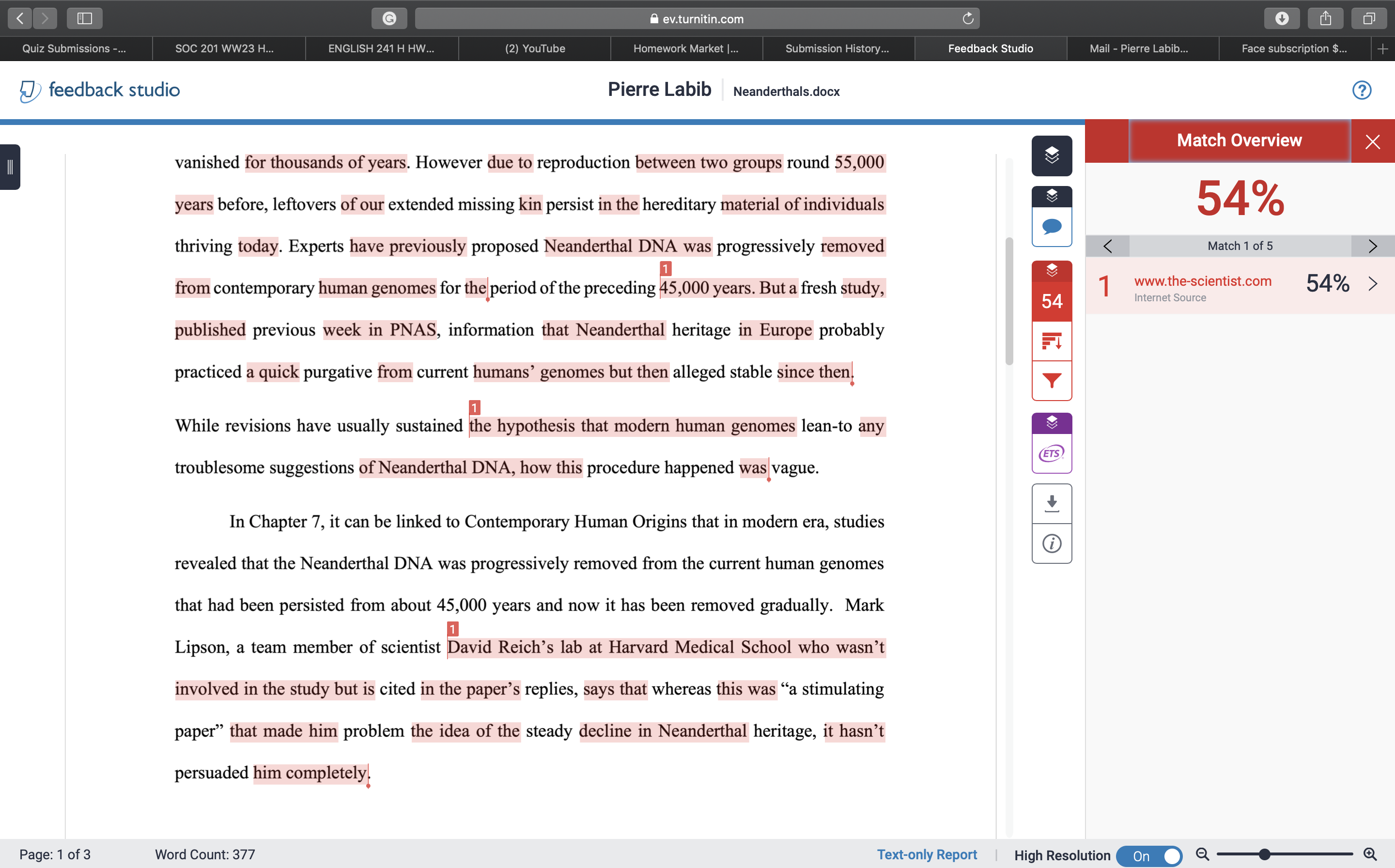Toggle the purple e-rater layer header
The height and width of the screenshot is (868, 1395).
point(1052,423)
